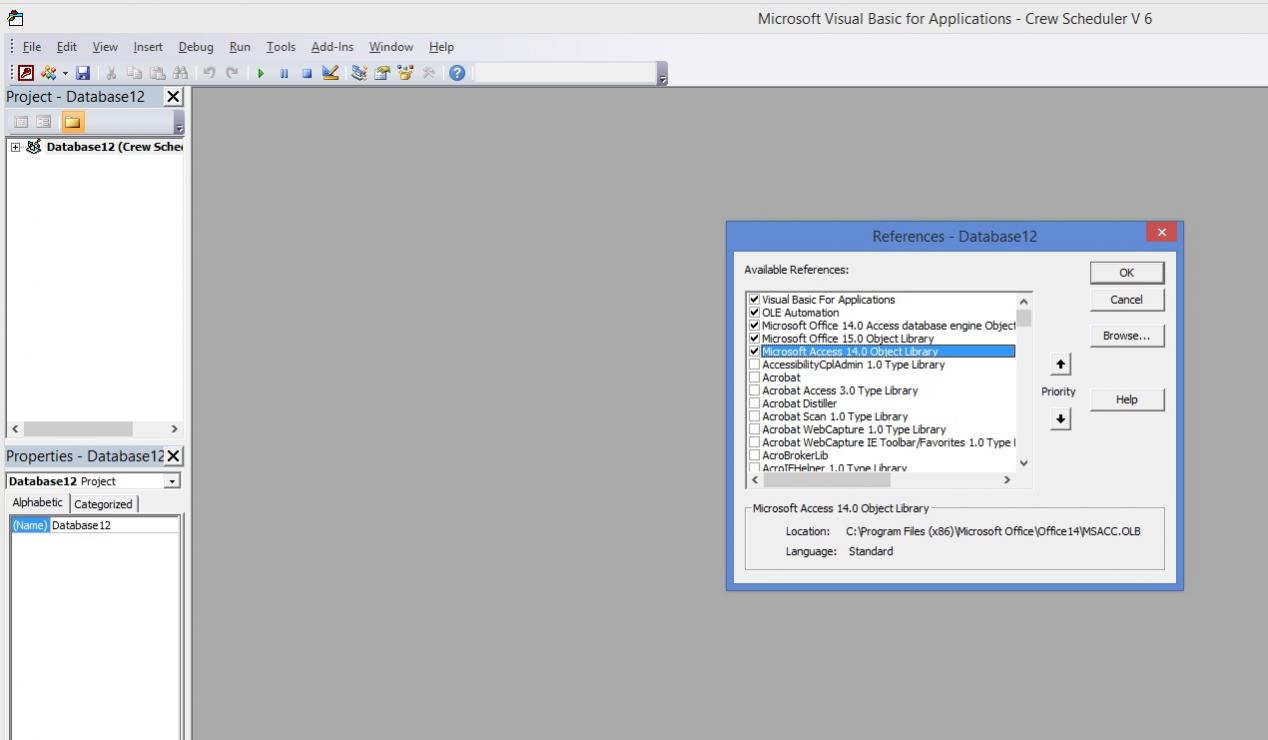The height and width of the screenshot is (740, 1268).
Task: Open the Add-Ins menu
Action: click(332, 47)
